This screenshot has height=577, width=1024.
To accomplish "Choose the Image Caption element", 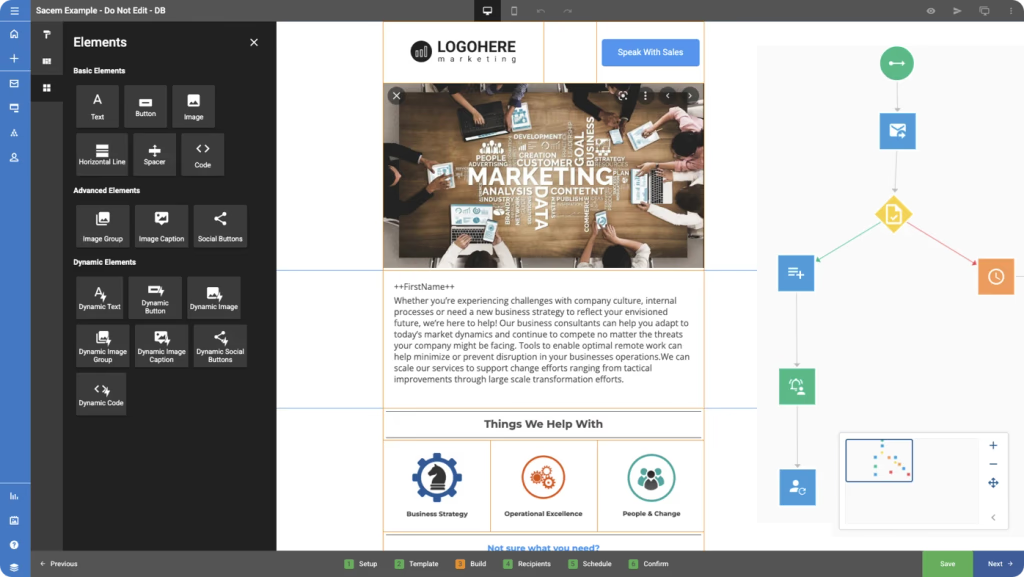I will tap(161, 226).
